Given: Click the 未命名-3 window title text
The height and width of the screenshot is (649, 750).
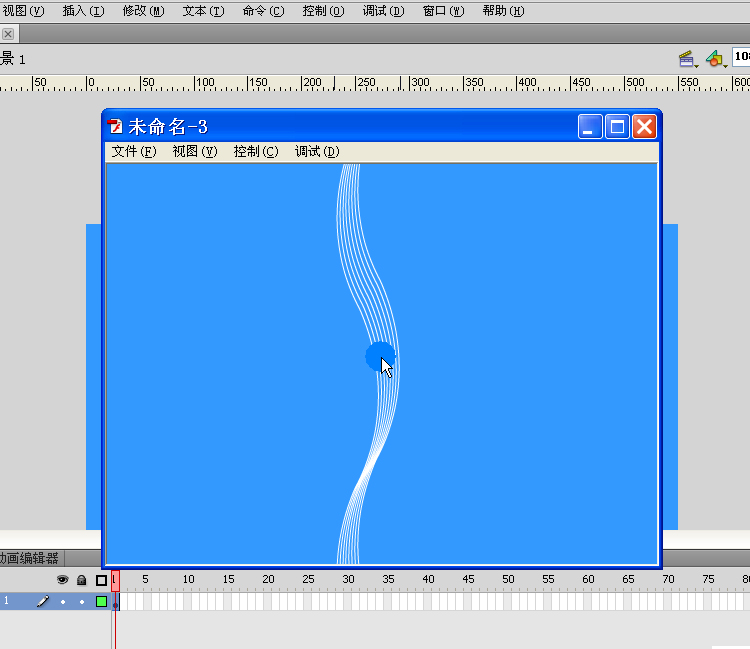Looking at the screenshot, I should pyautogui.click(x=168, y=127).
